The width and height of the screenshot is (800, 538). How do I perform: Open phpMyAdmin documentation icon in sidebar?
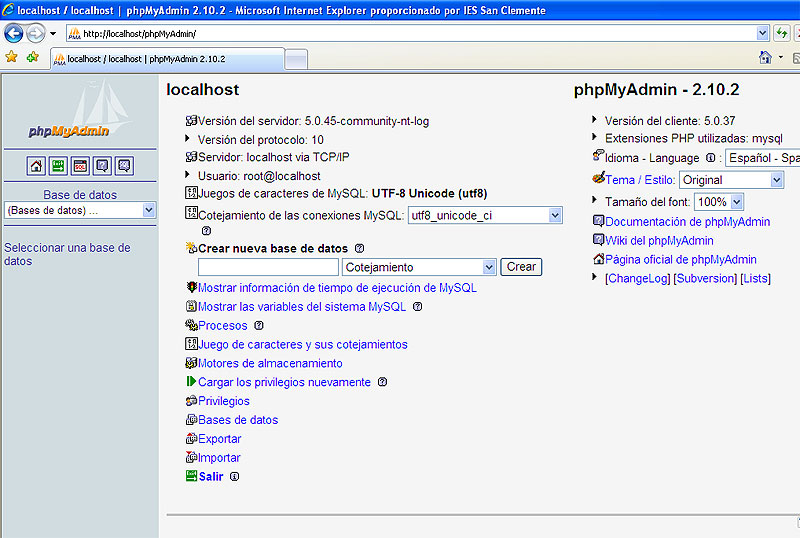pos(103,166)
